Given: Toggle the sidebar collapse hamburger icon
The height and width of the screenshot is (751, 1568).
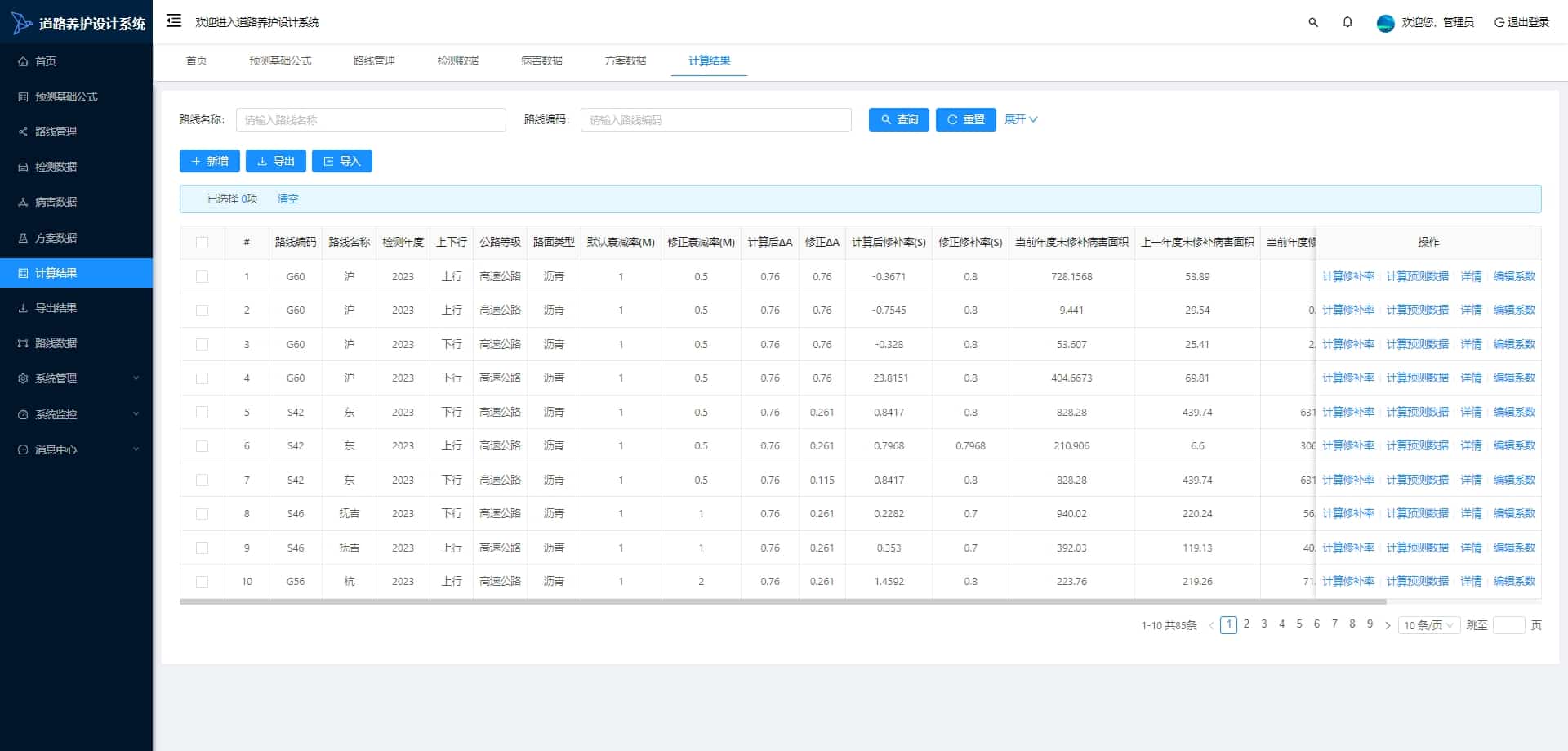Looking at the screenshot, I should (174, 21).
